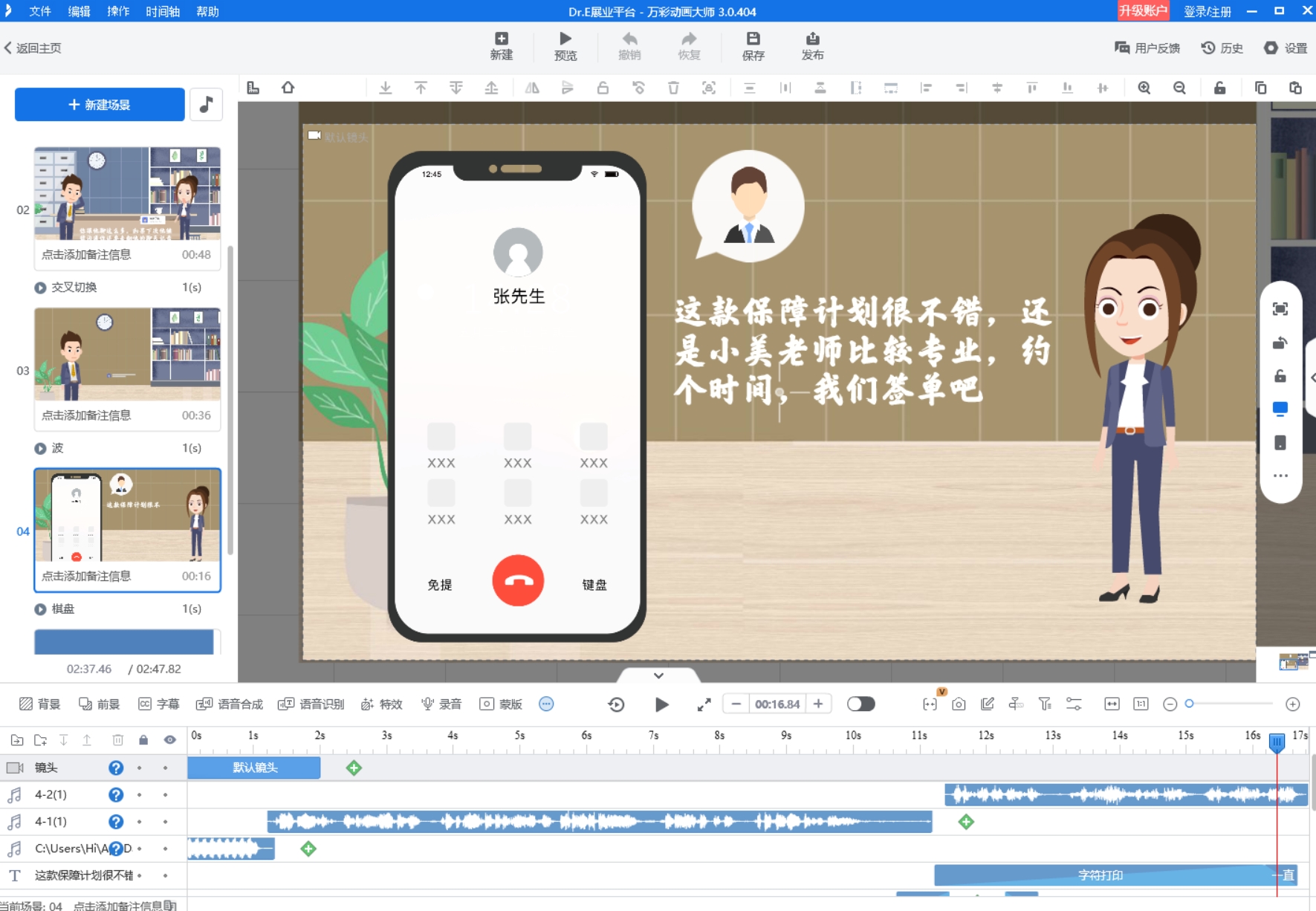The image size is (1316, 911).
Task: Click the 00:16.84 time field
Action: (x=777, y=704)
